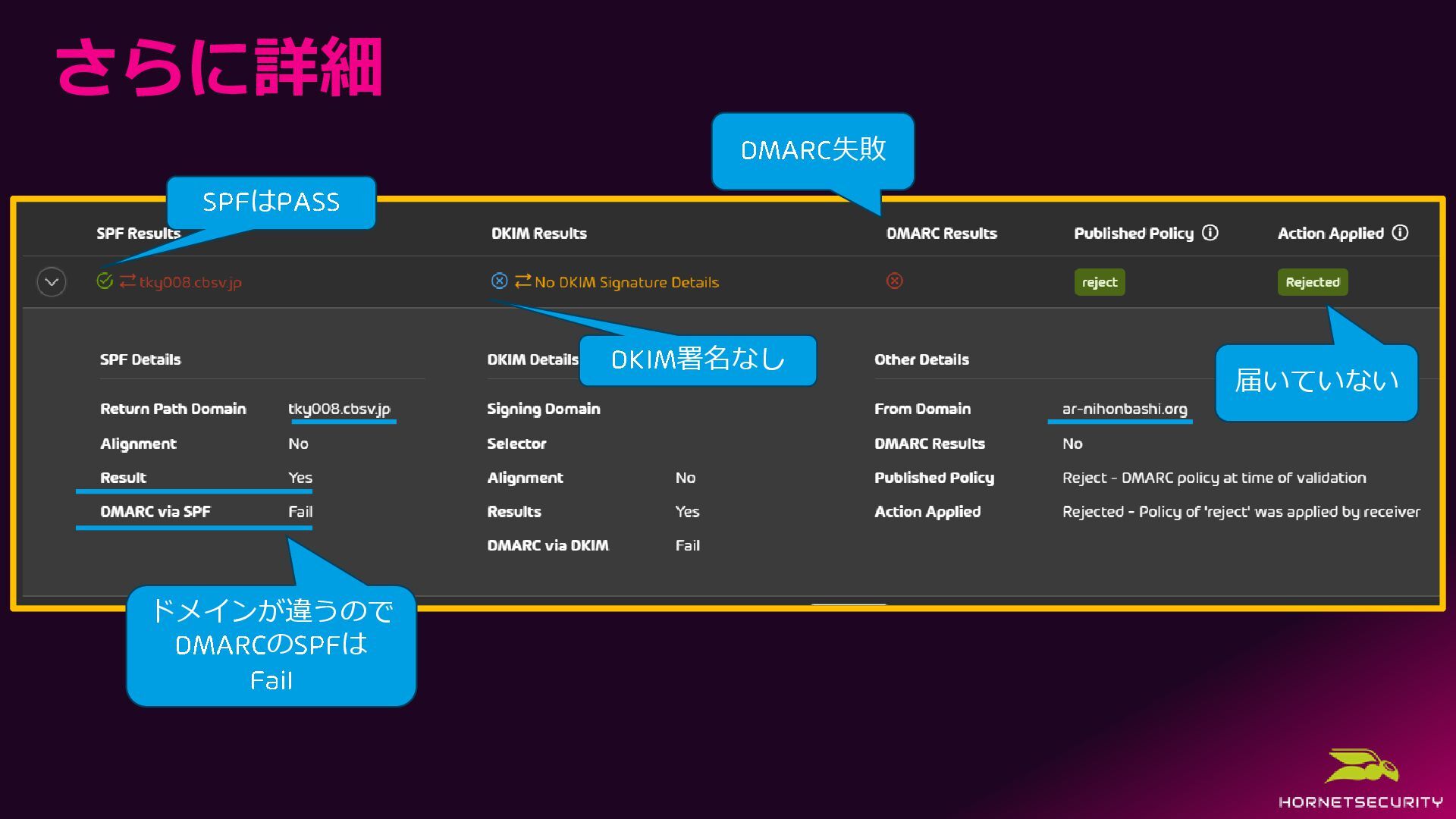Open tky008.cbsv.jp link in SPF Results row
The image size is (1456, 819).
tap(190, 282)
